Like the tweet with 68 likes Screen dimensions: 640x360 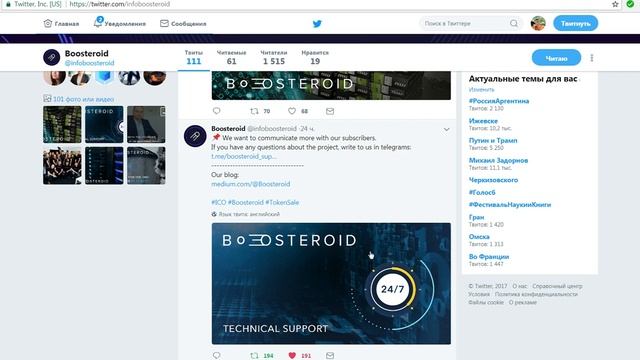pyautogui.click(x=292, y=111)
